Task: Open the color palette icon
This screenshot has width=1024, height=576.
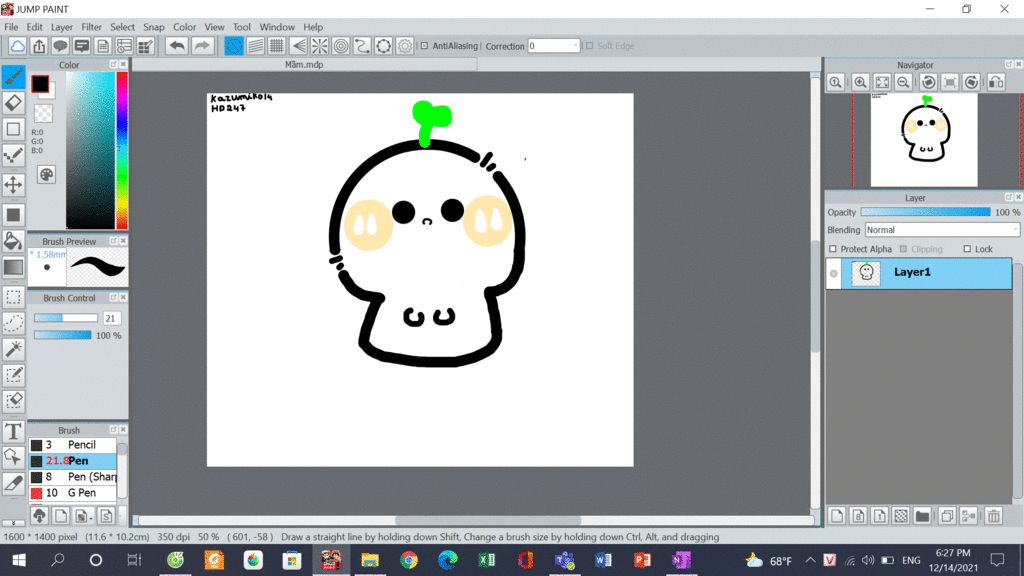Action: (46, 174)
